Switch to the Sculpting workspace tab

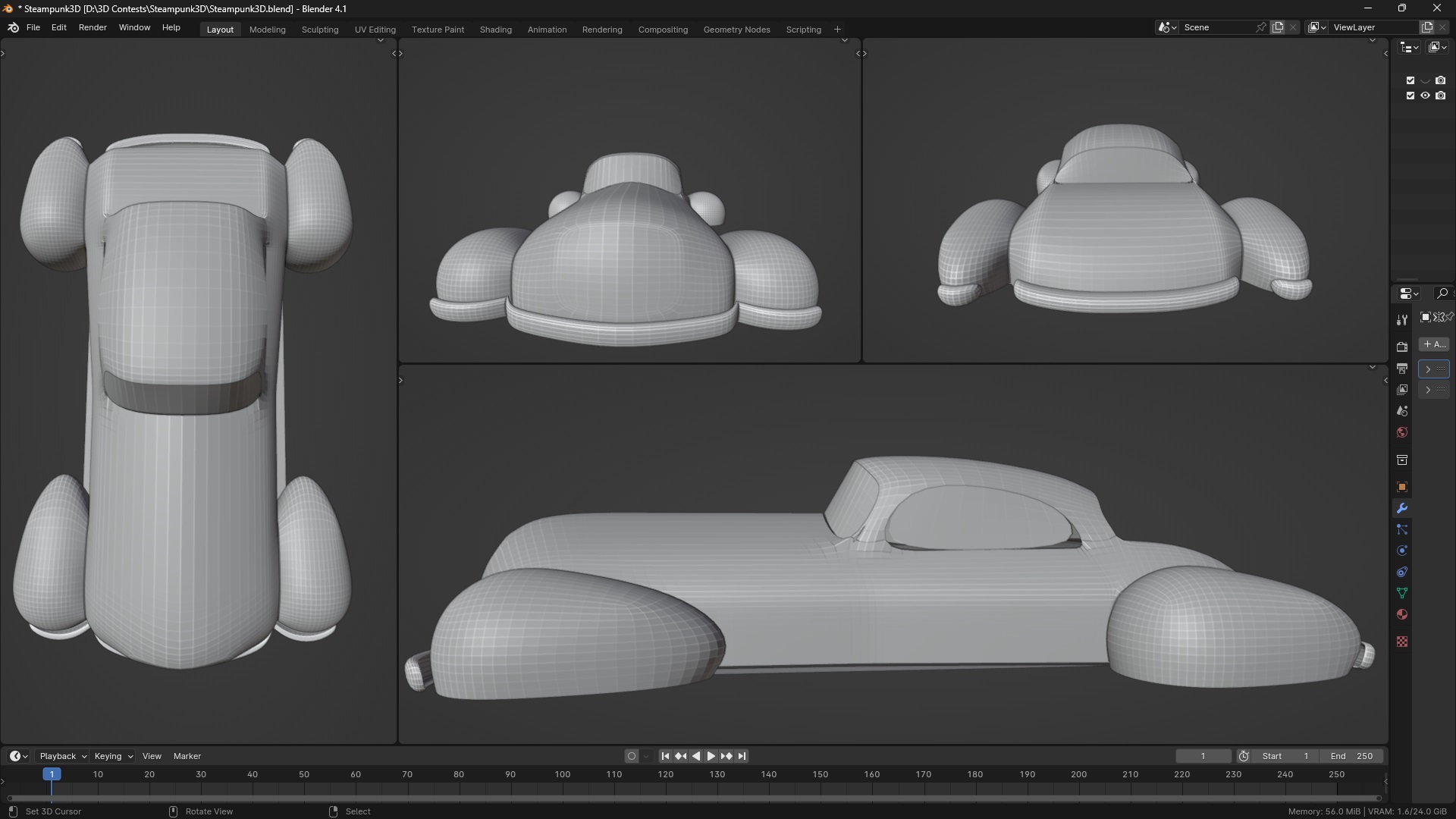319,30
